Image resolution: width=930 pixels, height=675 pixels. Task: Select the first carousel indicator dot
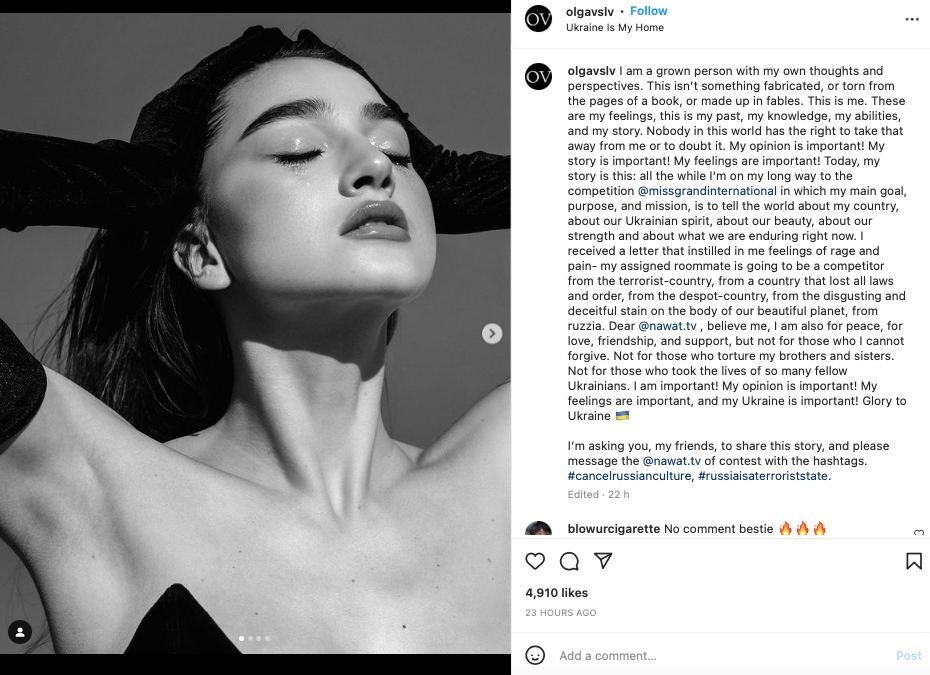(241, 638)
